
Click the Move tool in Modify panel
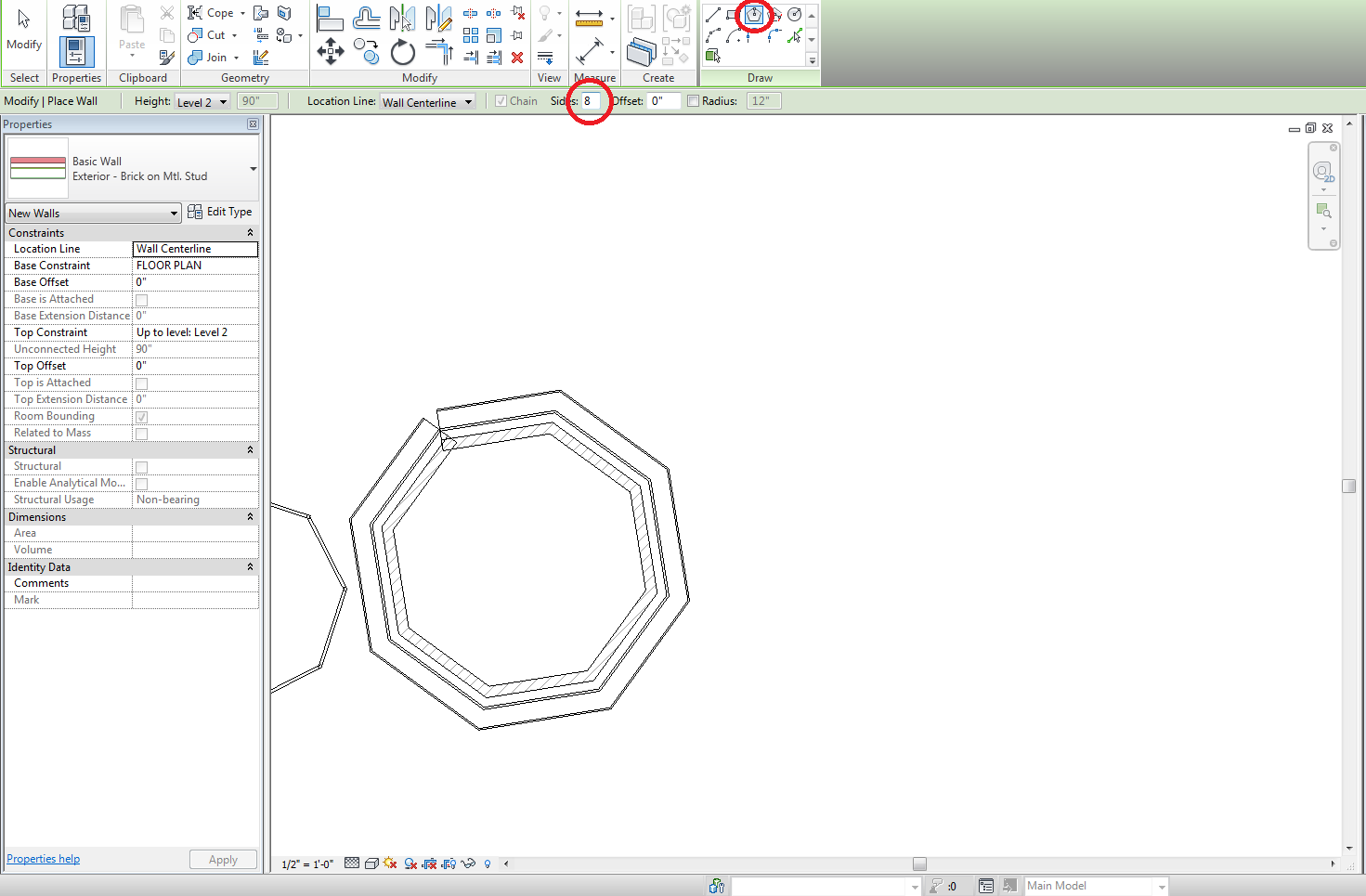tap(331, 52)
